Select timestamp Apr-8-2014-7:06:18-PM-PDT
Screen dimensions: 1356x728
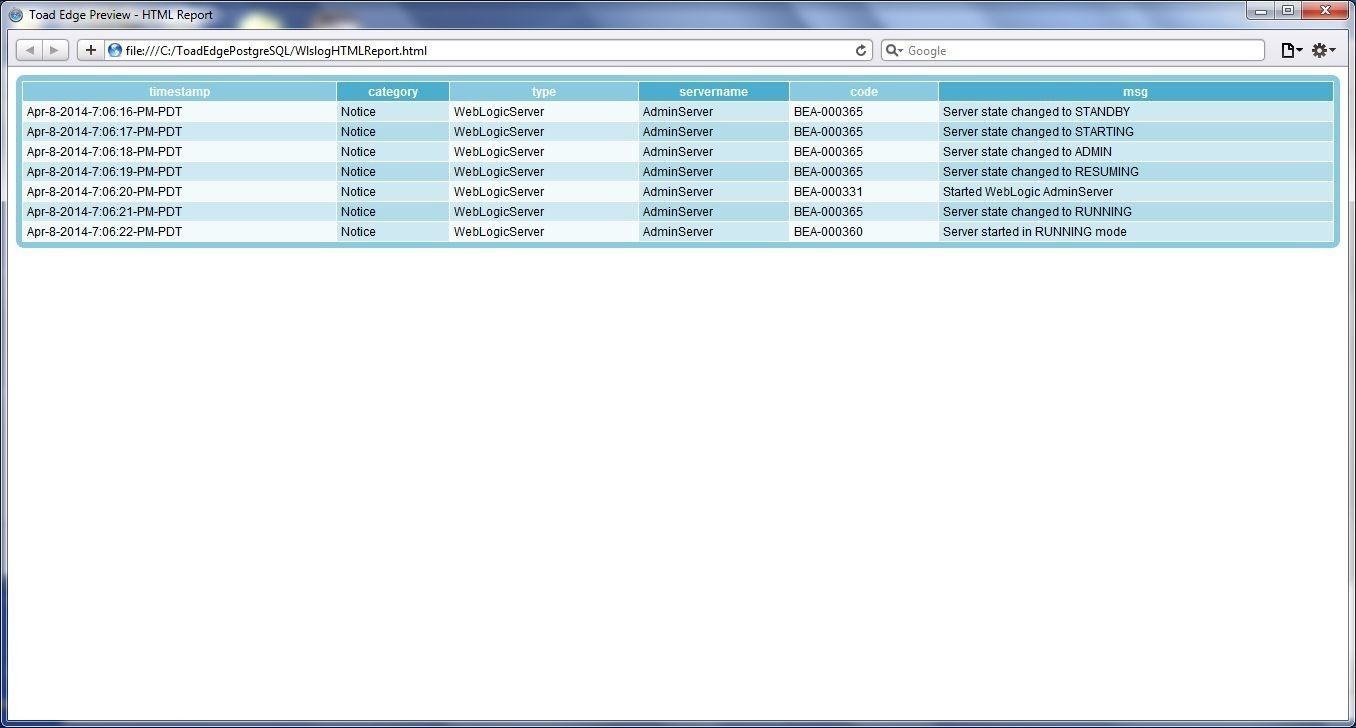(x=104, y=152)
